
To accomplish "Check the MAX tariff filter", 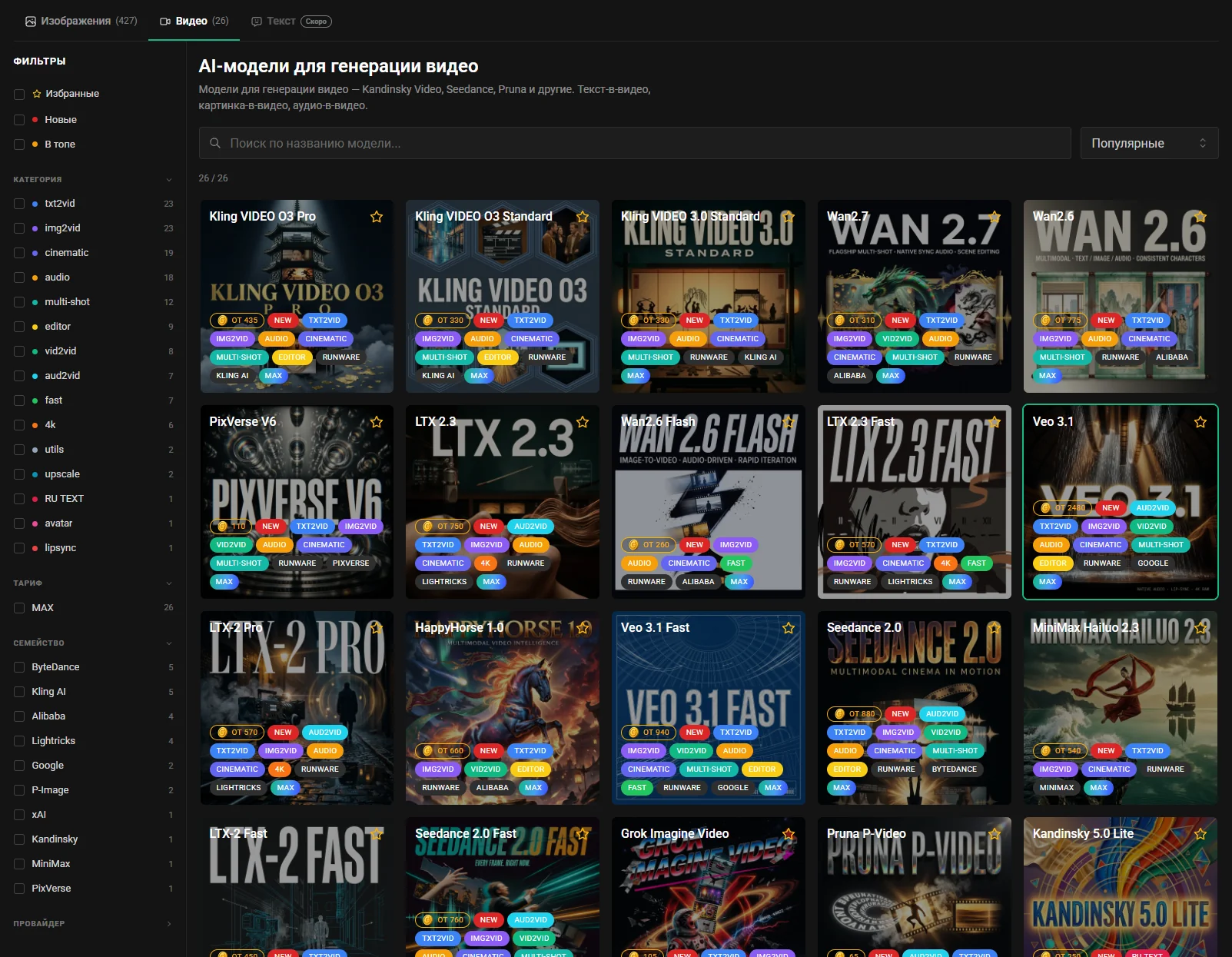I will click(x=19, y=608).
